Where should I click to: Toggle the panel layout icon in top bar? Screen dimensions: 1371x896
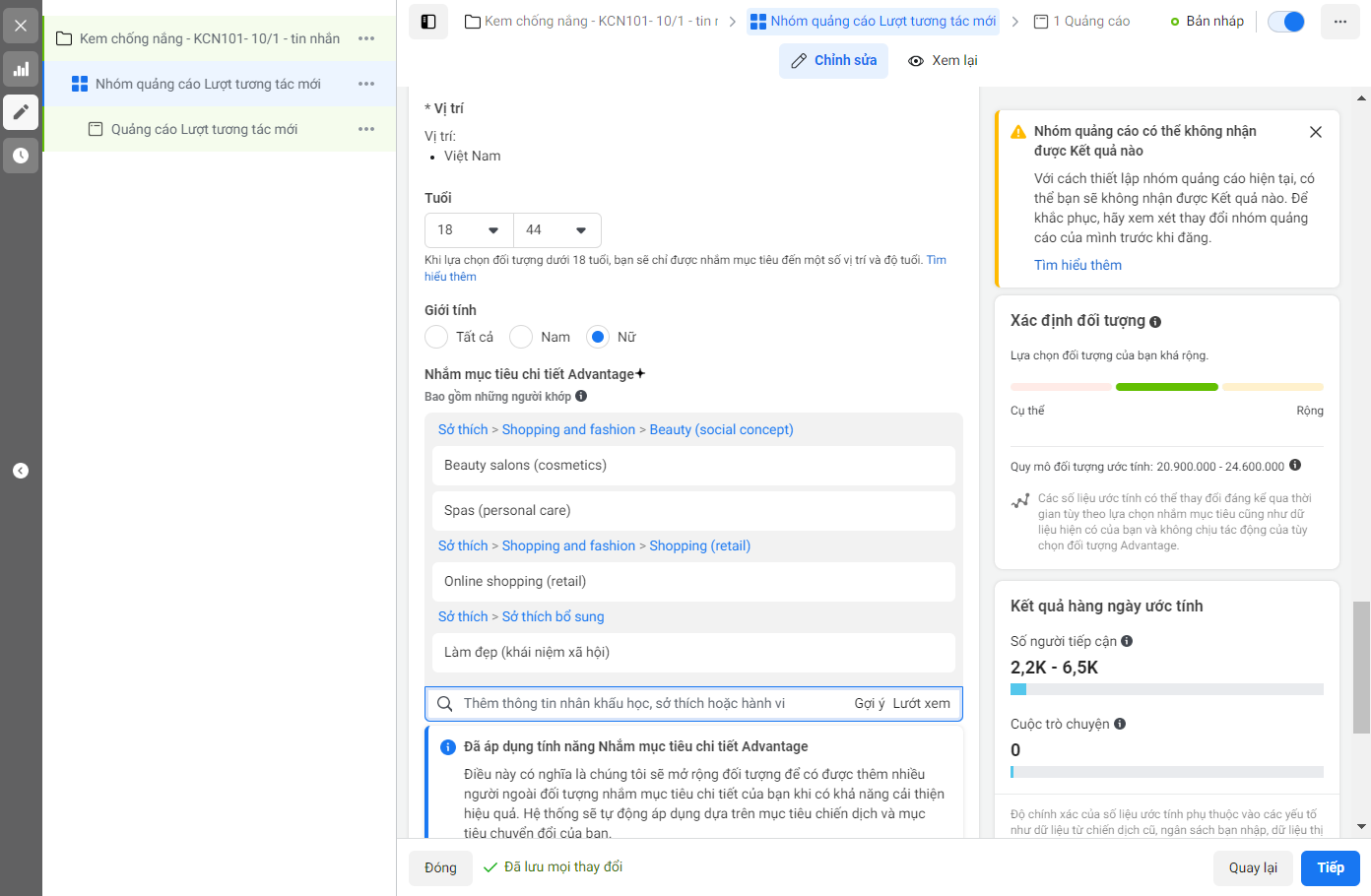coord(428,21)
